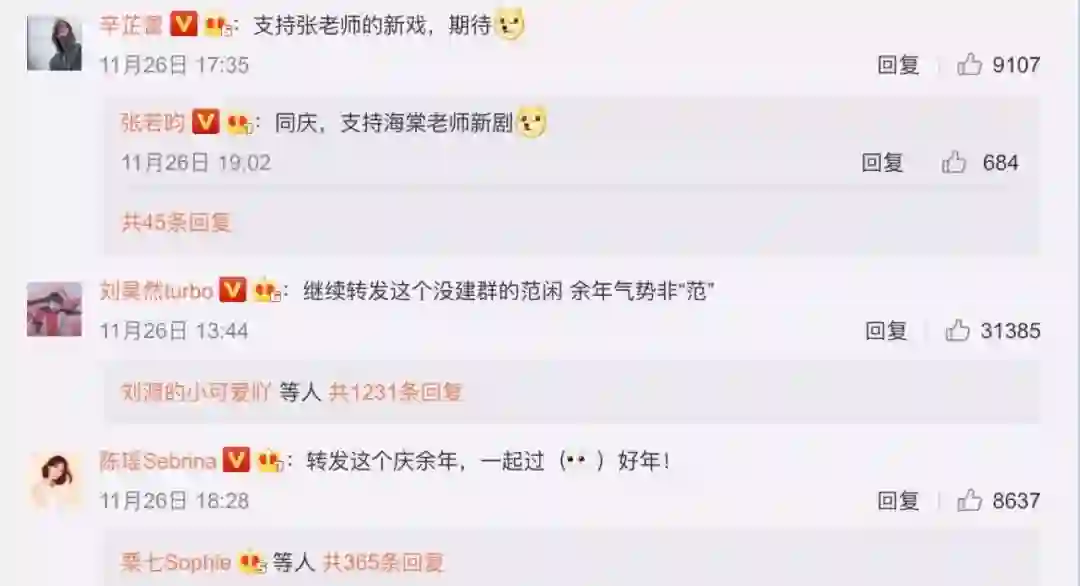
Task: Open the top commenter's avatar in dark hoodie
Action: click(54, 43)
